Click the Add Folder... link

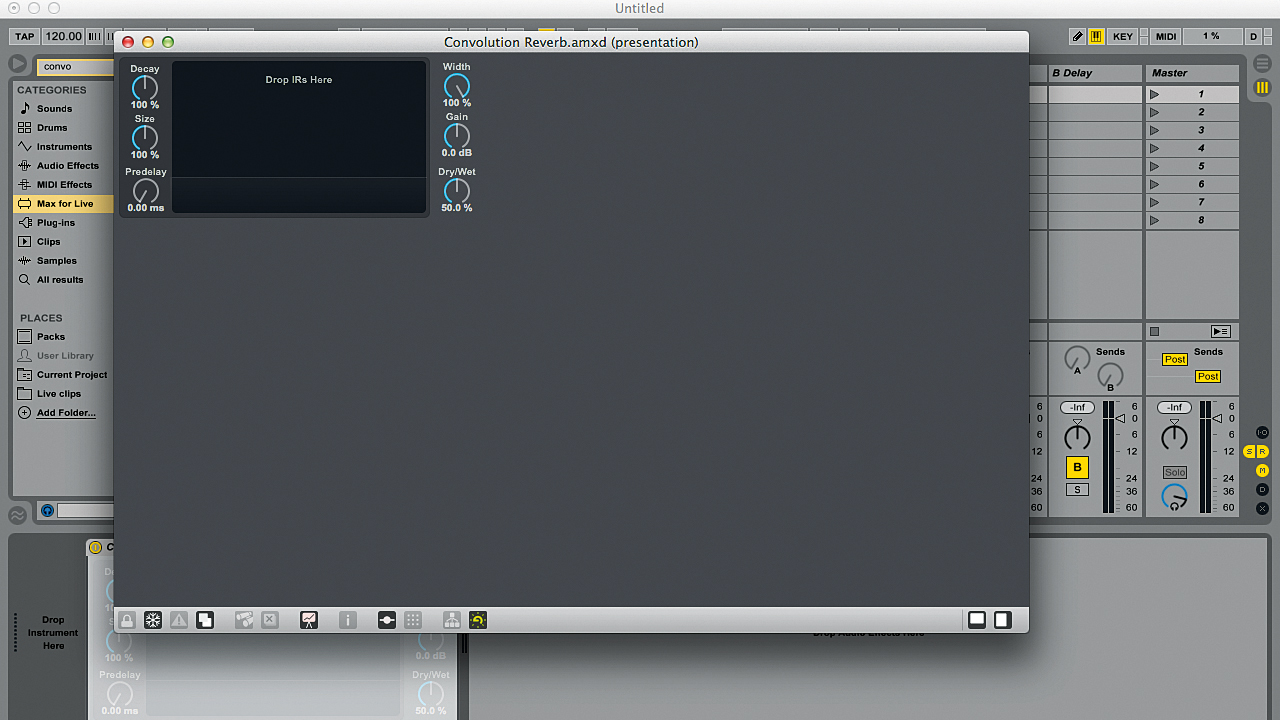pyautogui.click(x=66, y=412)
